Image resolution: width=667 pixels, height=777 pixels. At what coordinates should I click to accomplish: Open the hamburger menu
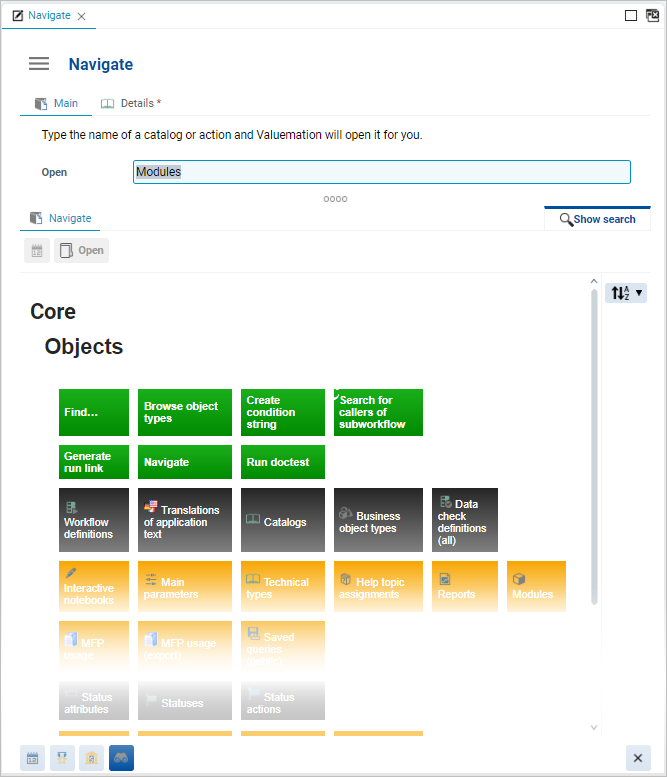tap(39, 64)
